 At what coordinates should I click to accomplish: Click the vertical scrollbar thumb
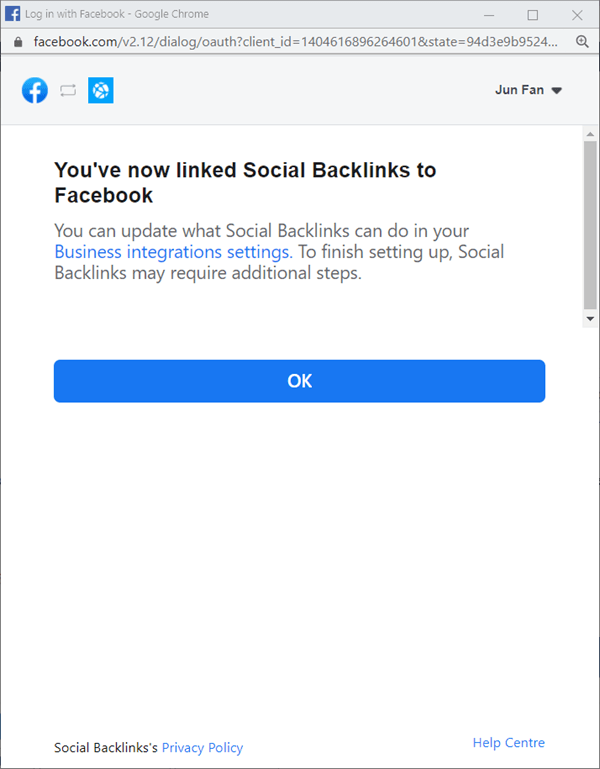[x=590, y=225]
